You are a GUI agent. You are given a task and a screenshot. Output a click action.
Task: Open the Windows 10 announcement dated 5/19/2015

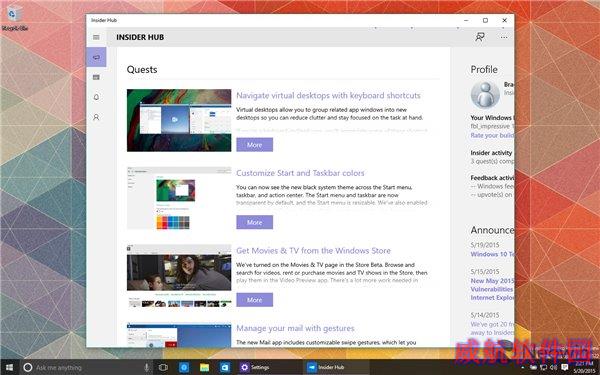492,254
